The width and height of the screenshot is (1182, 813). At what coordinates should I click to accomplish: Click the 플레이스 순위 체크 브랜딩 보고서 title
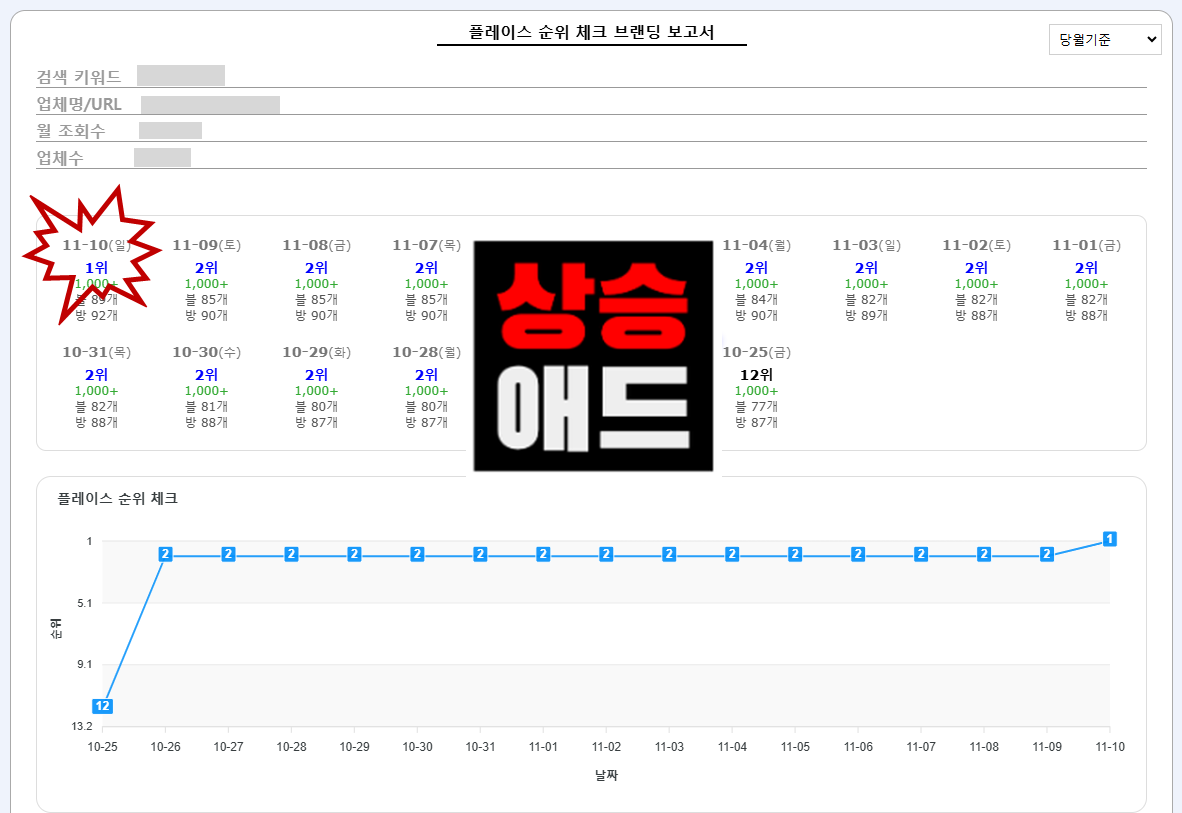tap(592, 32)
